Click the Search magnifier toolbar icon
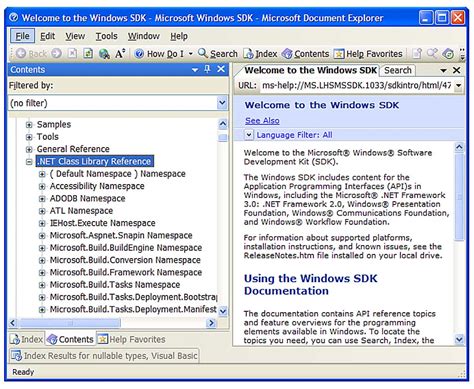This screenshot has width=474, height=389. [202, 53]
